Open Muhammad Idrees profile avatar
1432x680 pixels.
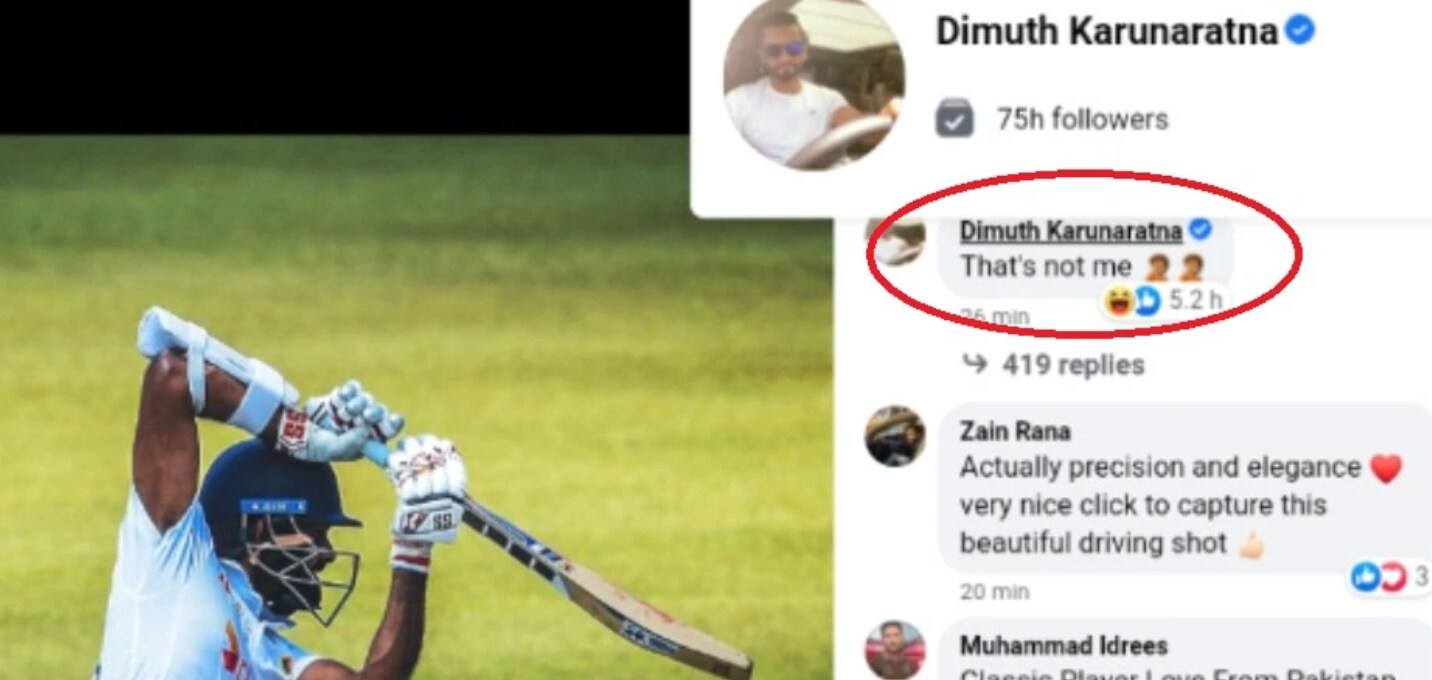pyautogui.click(x=895, y=651)
